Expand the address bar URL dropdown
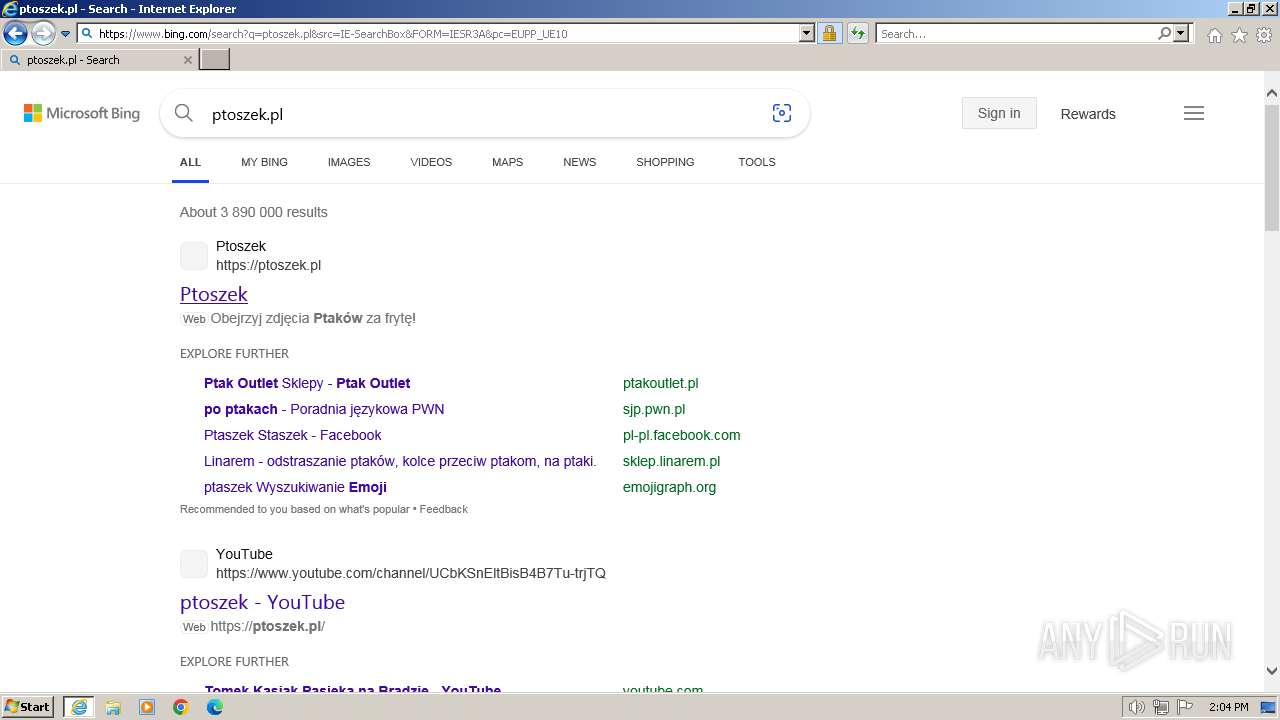The width and height of the screenshot is (1280, 720). pyautogui.click(x=807, y=33)
